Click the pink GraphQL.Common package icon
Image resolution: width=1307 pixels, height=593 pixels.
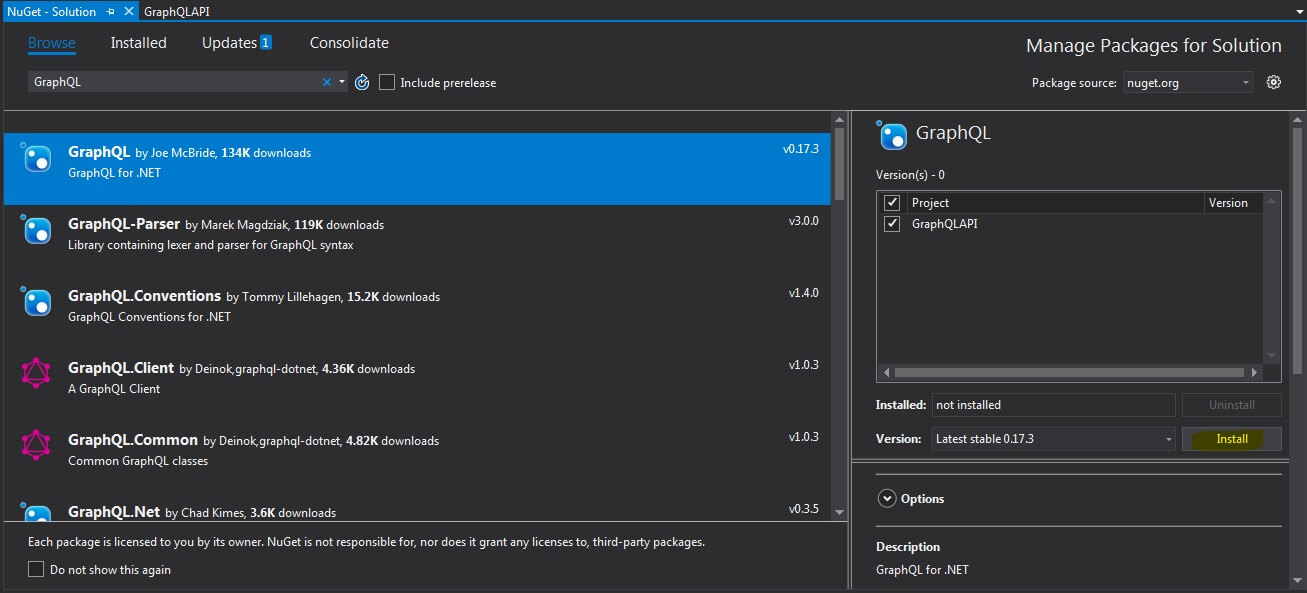pos(37,446)
